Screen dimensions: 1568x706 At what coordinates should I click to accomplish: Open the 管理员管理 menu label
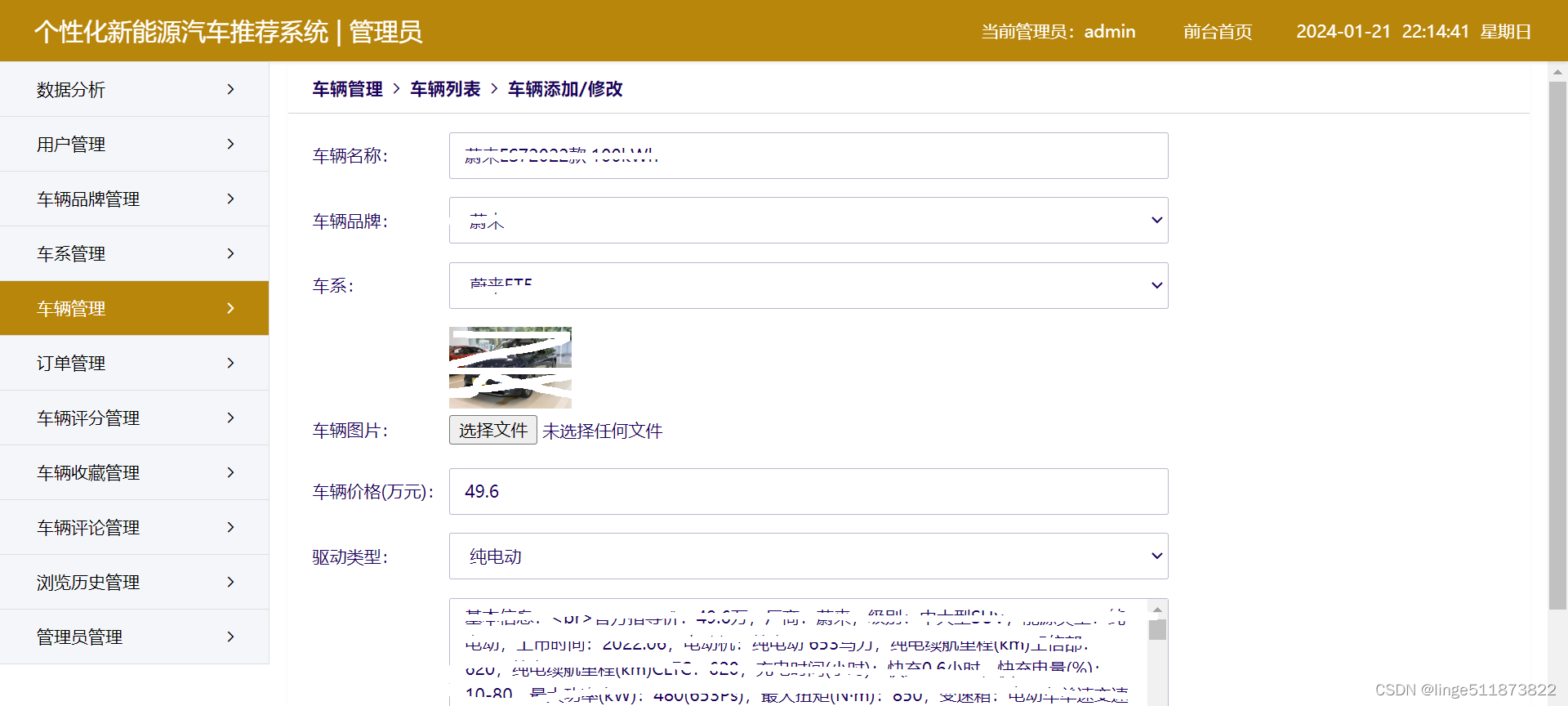coord(79,637)
